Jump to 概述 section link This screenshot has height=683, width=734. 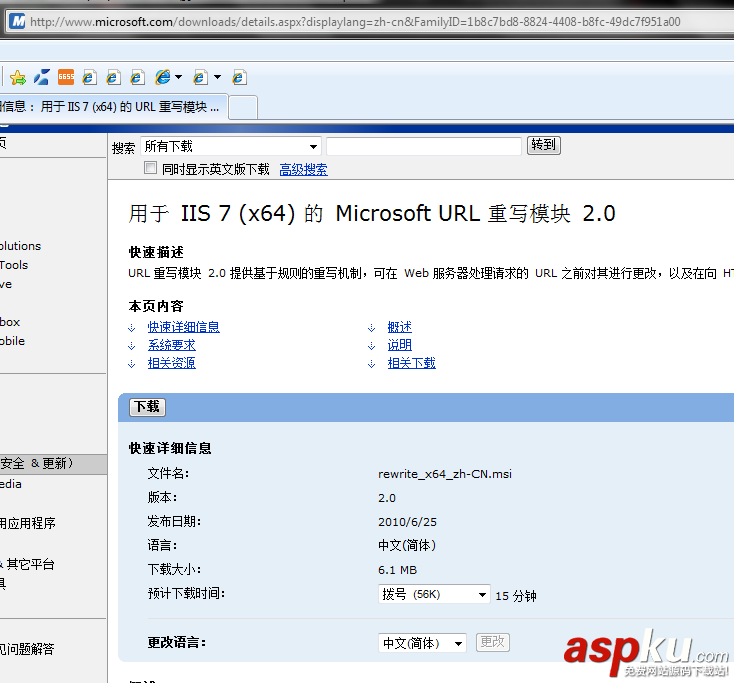click(400, 327)
